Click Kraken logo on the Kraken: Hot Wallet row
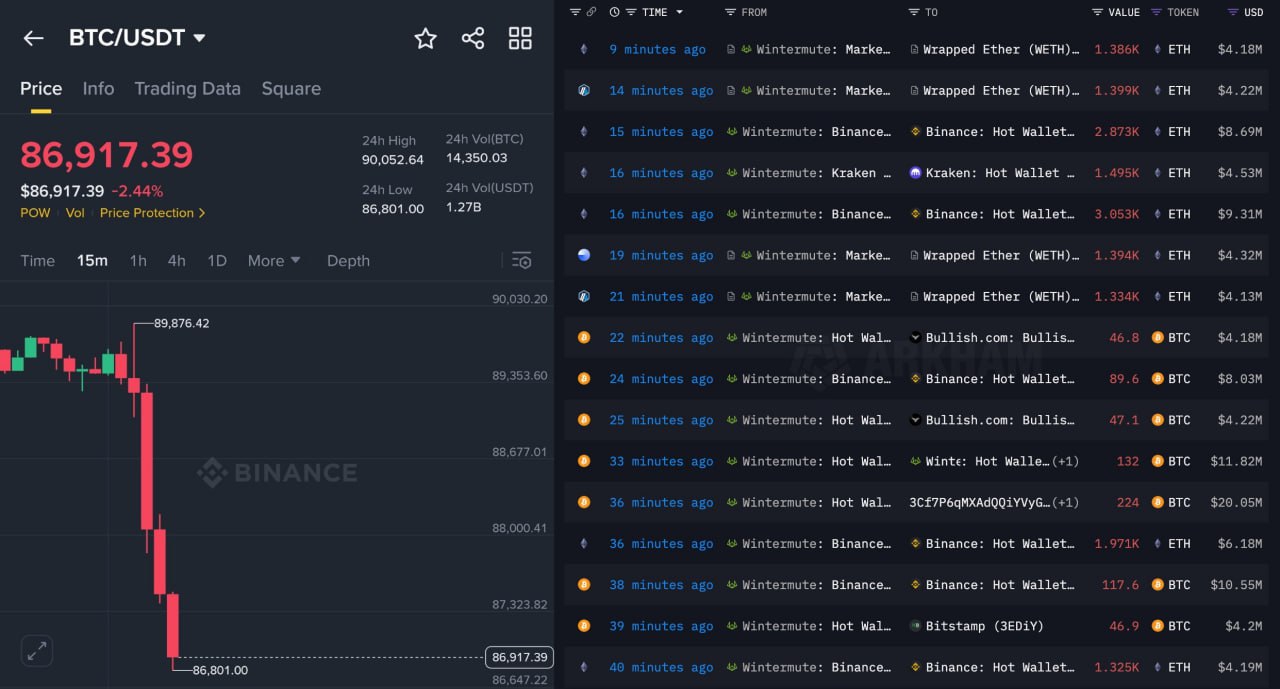 click(x=915, y=173)
